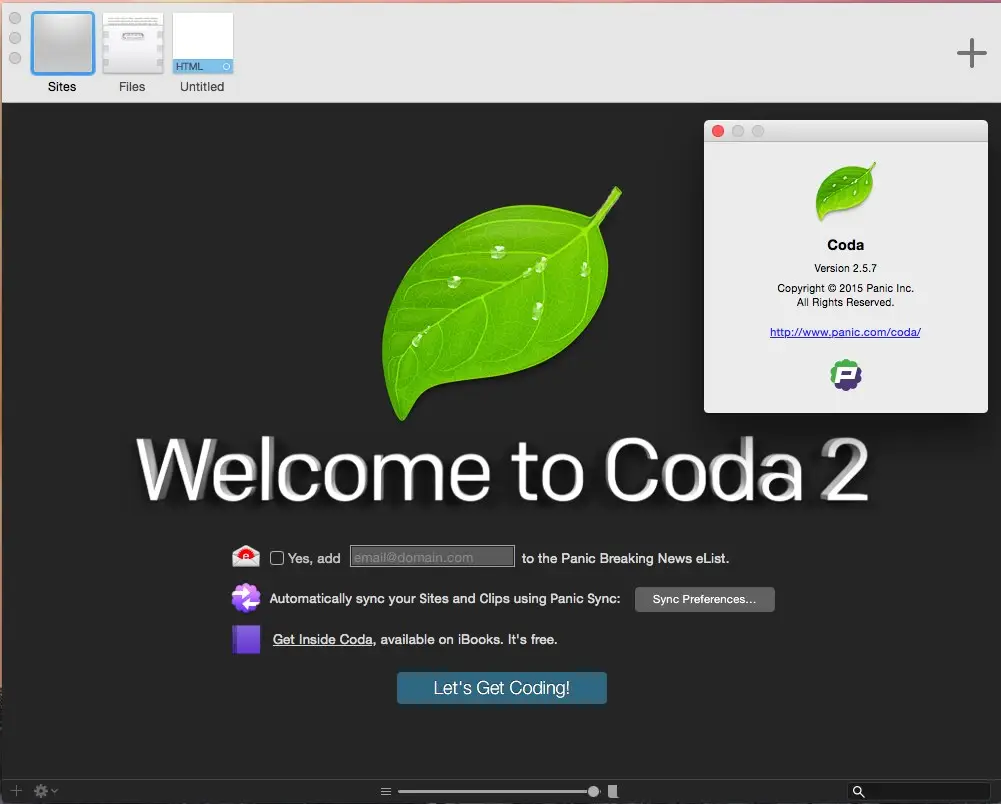Click the Copyright 2015 Panic Inc. text
Screen dimensions: 1001x804
845,288
